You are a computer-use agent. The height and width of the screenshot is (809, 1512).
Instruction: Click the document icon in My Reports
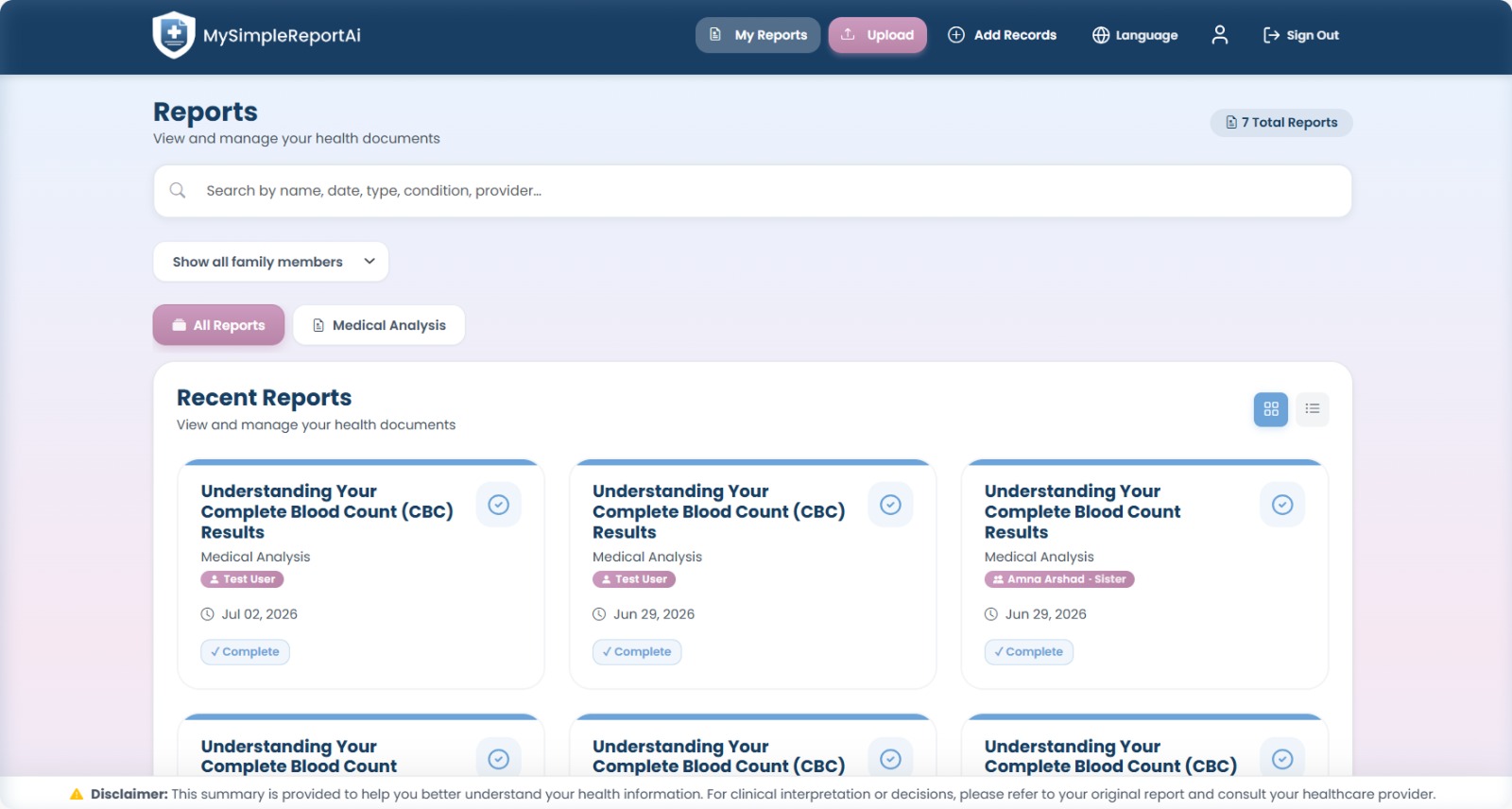pyautogui.click(x=715, y=35)
